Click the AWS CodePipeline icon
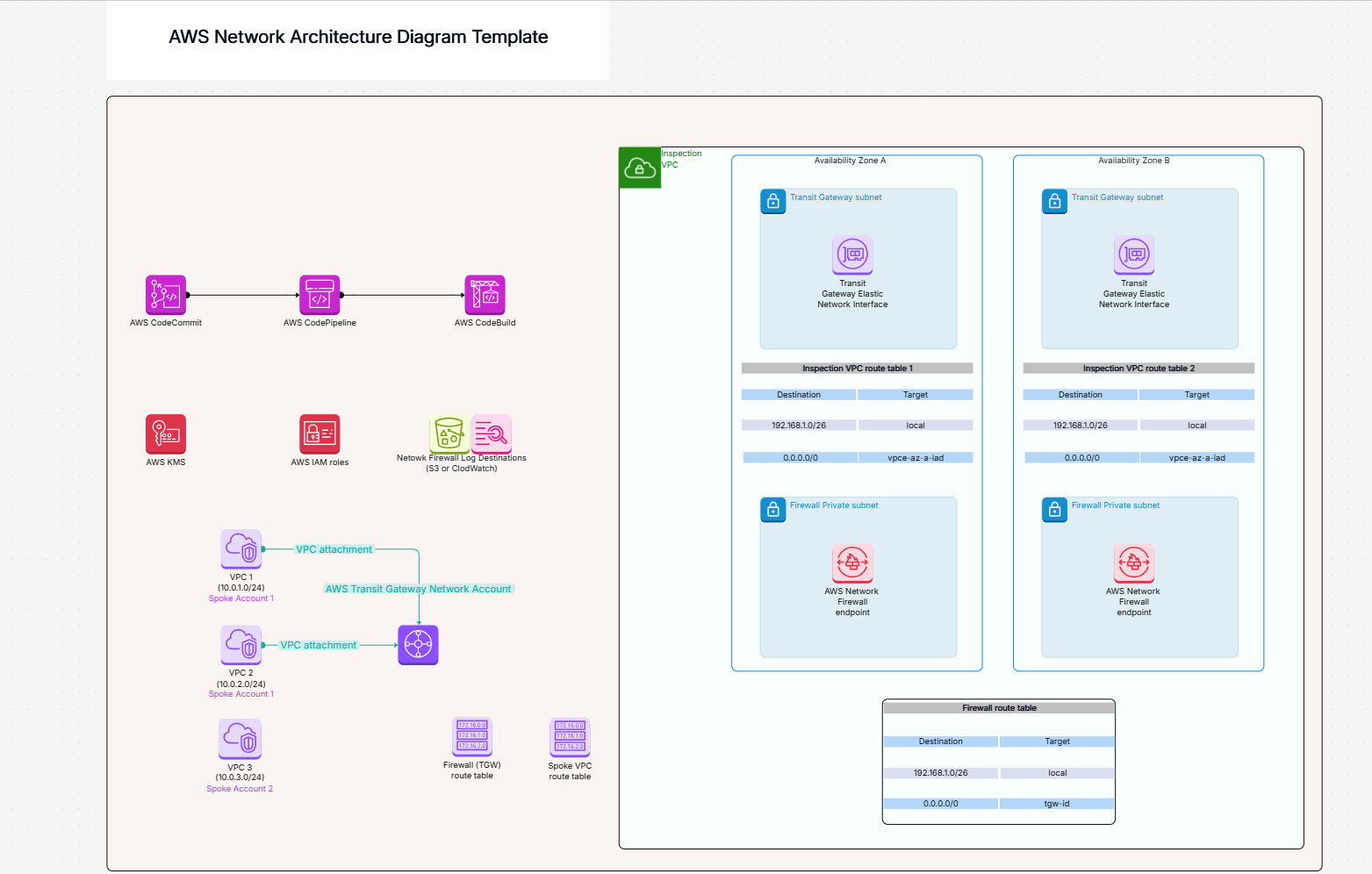Image resolution: width=1372 pixels, height=874 pixels. pos(320,295)
